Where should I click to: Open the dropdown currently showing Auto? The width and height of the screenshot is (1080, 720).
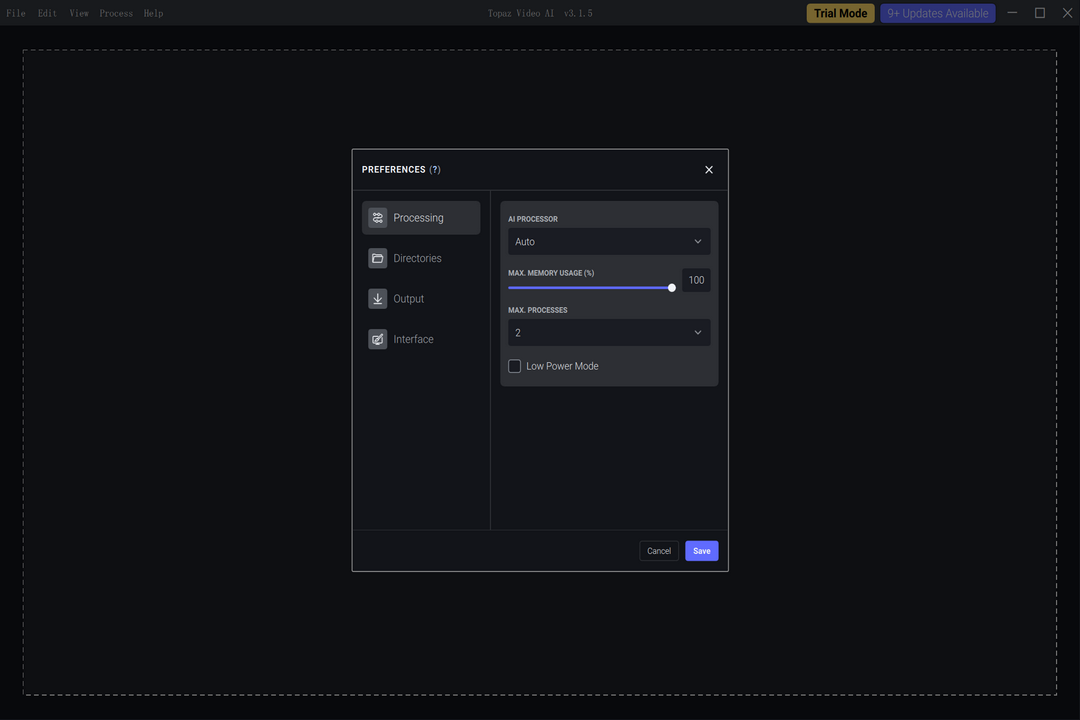[608, 241]
